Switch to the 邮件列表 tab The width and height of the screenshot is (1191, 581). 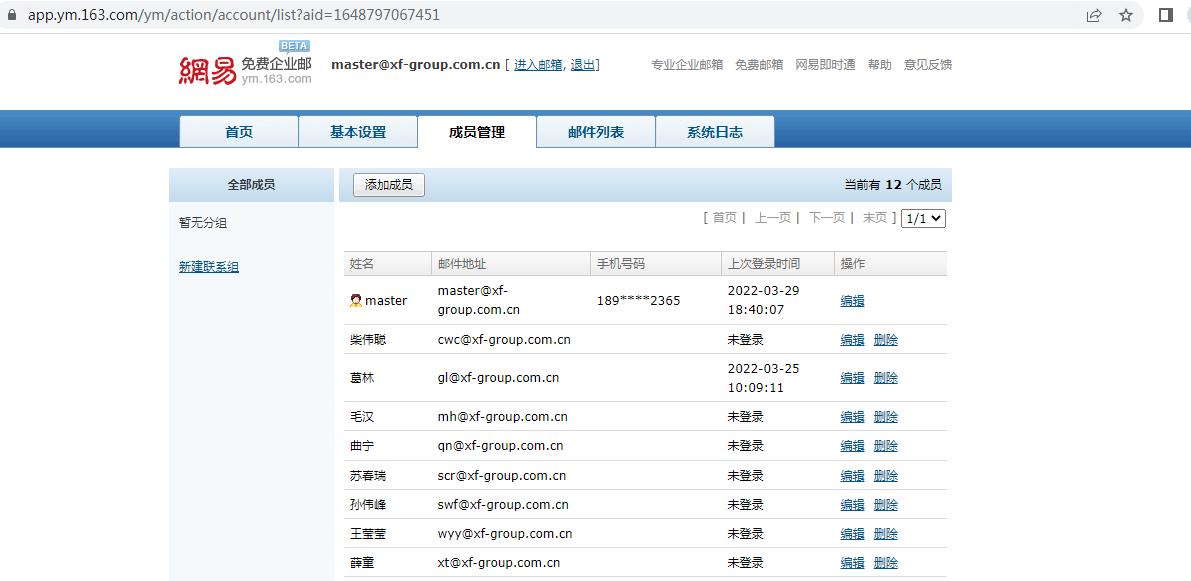pos(595,131)
